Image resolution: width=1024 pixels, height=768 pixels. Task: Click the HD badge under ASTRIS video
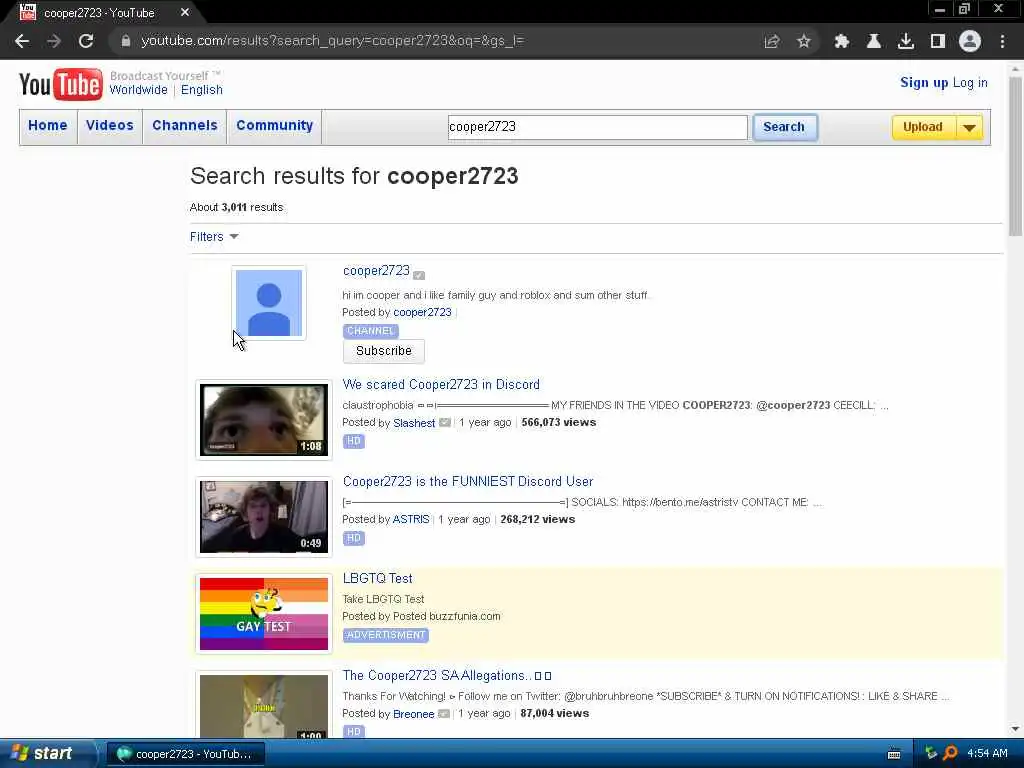353,538
